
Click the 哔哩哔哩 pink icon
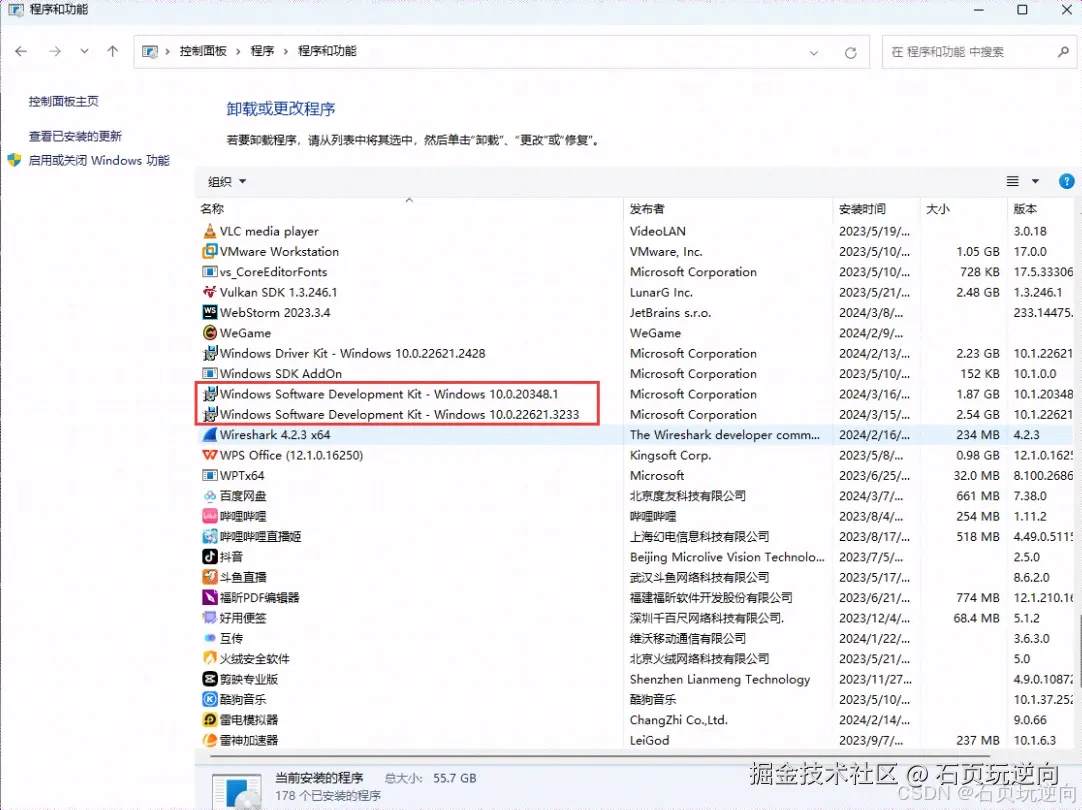click(x=210, y=516)
